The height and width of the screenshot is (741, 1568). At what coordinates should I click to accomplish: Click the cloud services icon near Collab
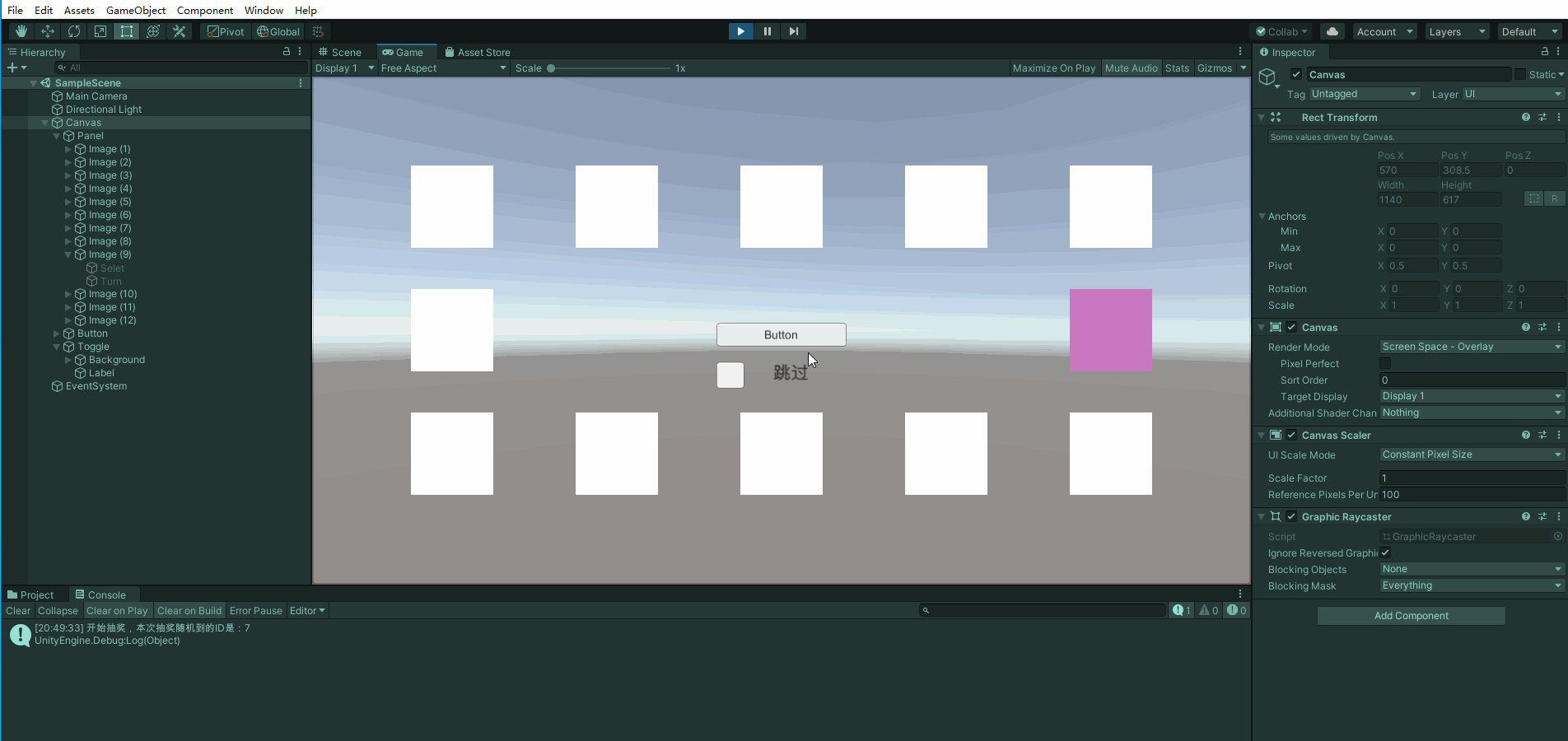1331,31
